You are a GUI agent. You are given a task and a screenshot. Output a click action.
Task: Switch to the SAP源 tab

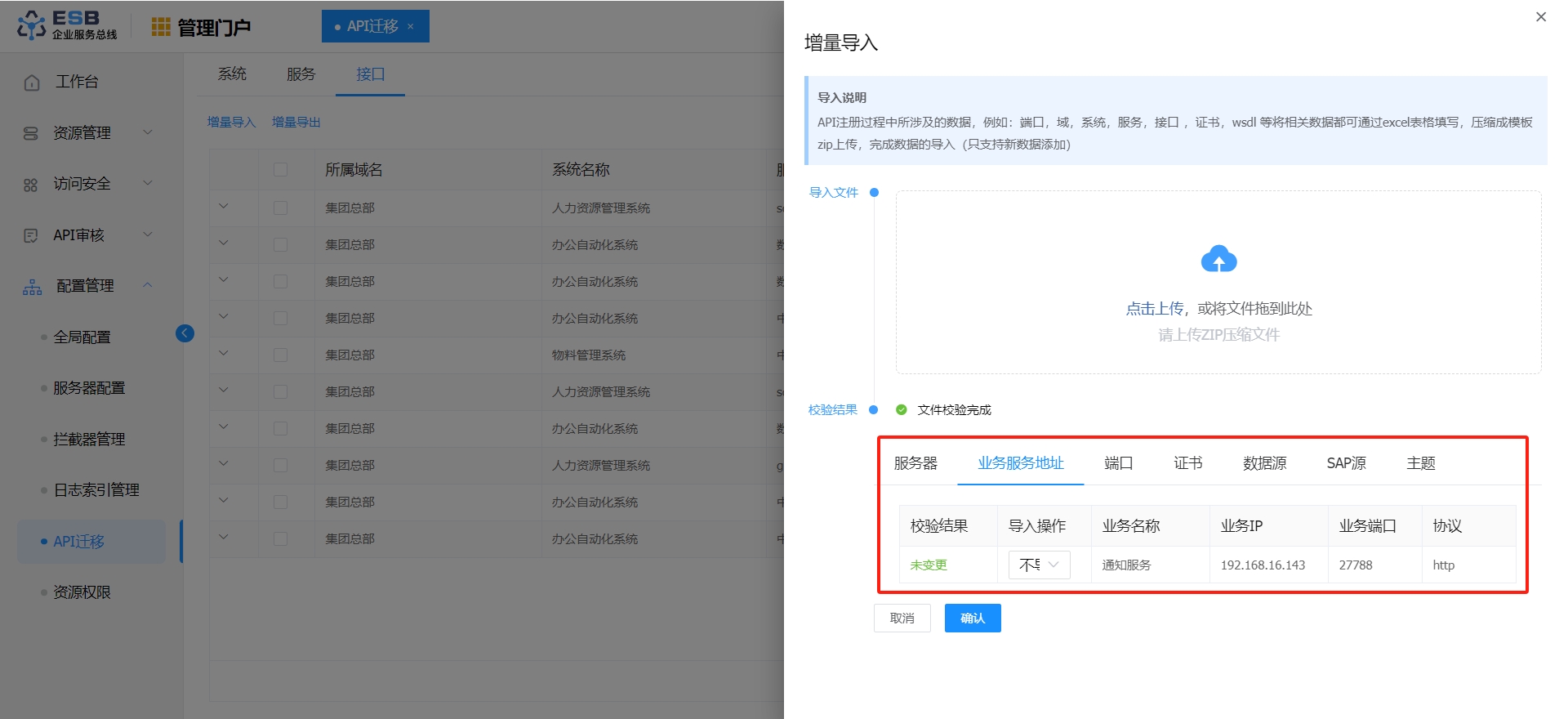[x=1346, y=463]
